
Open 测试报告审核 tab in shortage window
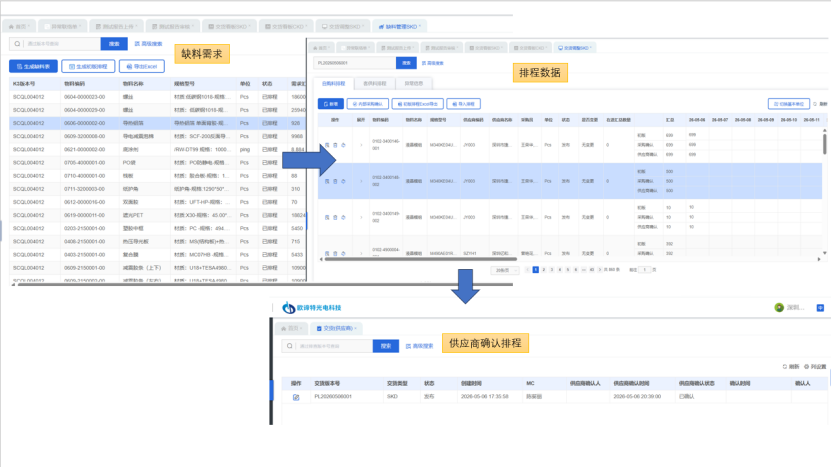[172, 27]
